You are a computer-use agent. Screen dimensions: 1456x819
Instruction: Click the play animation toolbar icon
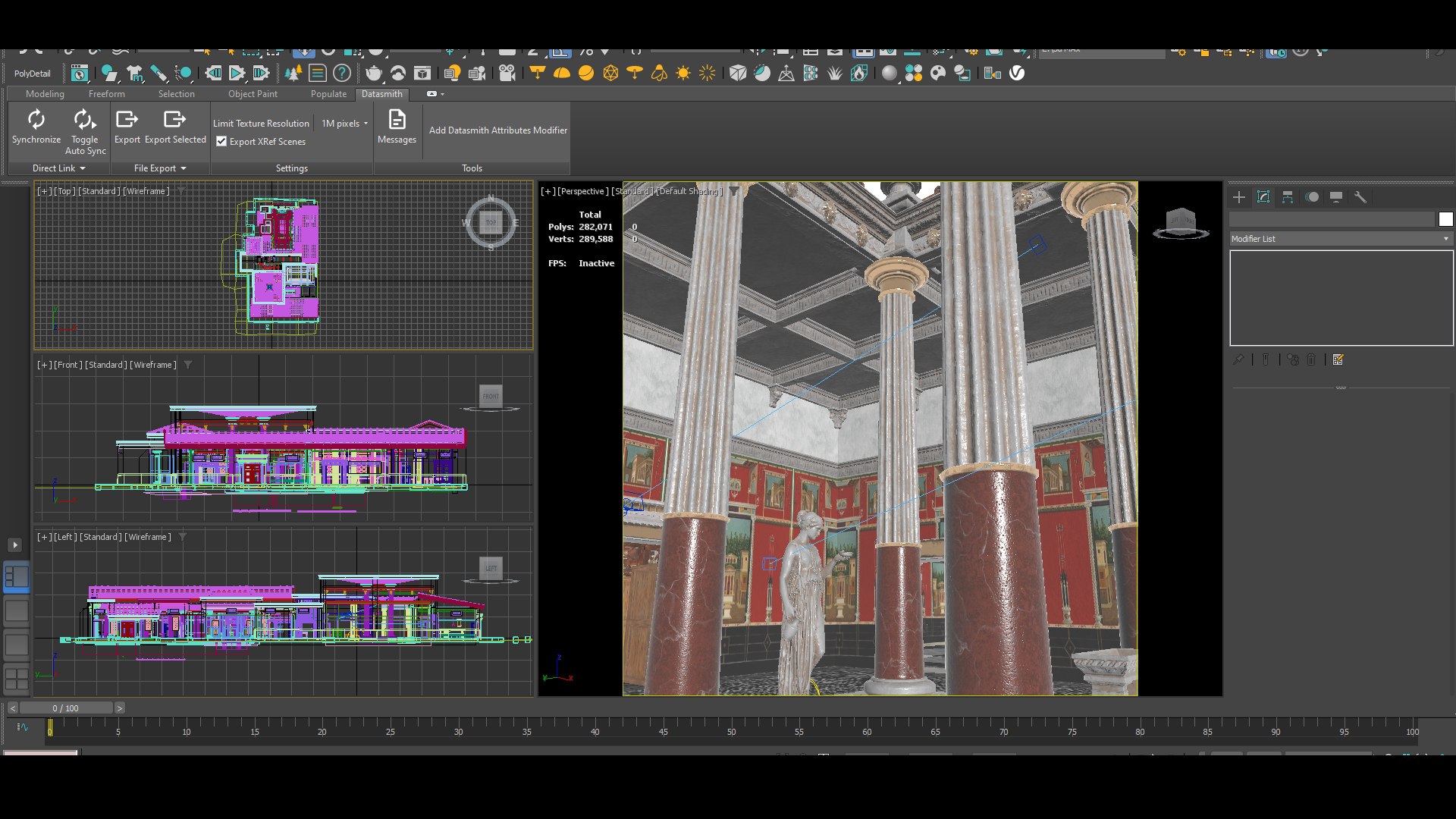point(237,74)
